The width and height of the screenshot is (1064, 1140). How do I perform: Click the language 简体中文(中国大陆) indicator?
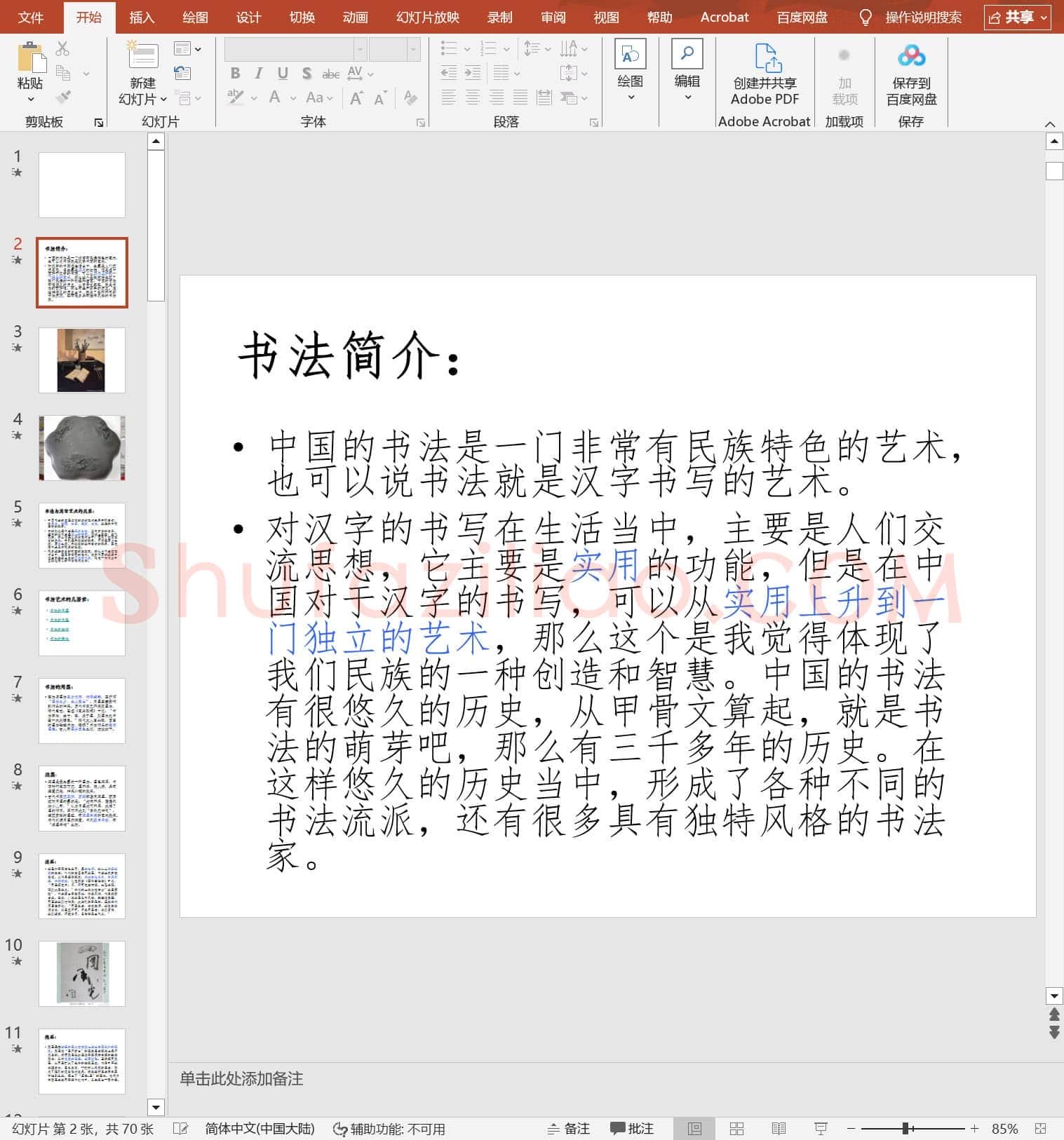tap(260, 1129)
